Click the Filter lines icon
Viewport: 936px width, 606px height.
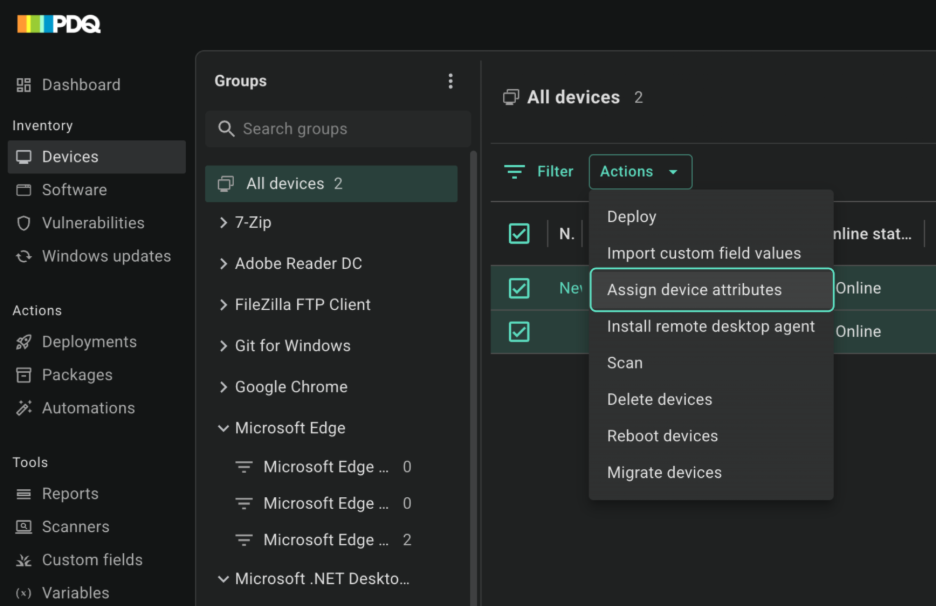coord(514,172)
